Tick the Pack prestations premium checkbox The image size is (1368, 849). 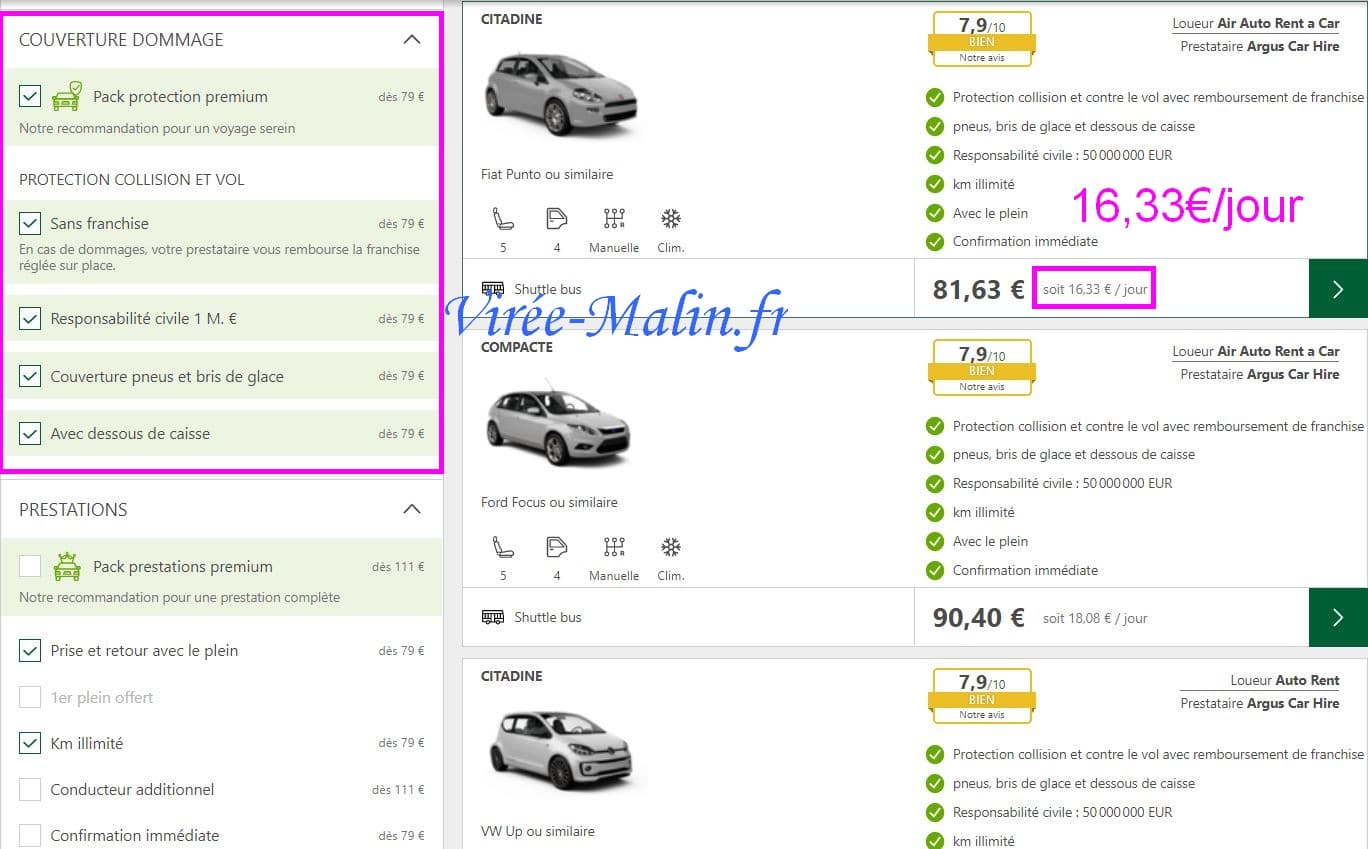(x=30, y=566)
